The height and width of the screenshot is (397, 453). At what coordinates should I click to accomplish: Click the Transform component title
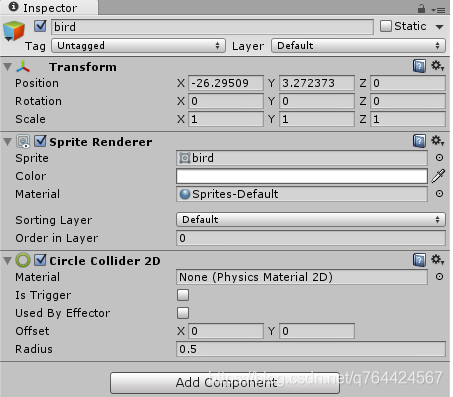pos(83,67)
